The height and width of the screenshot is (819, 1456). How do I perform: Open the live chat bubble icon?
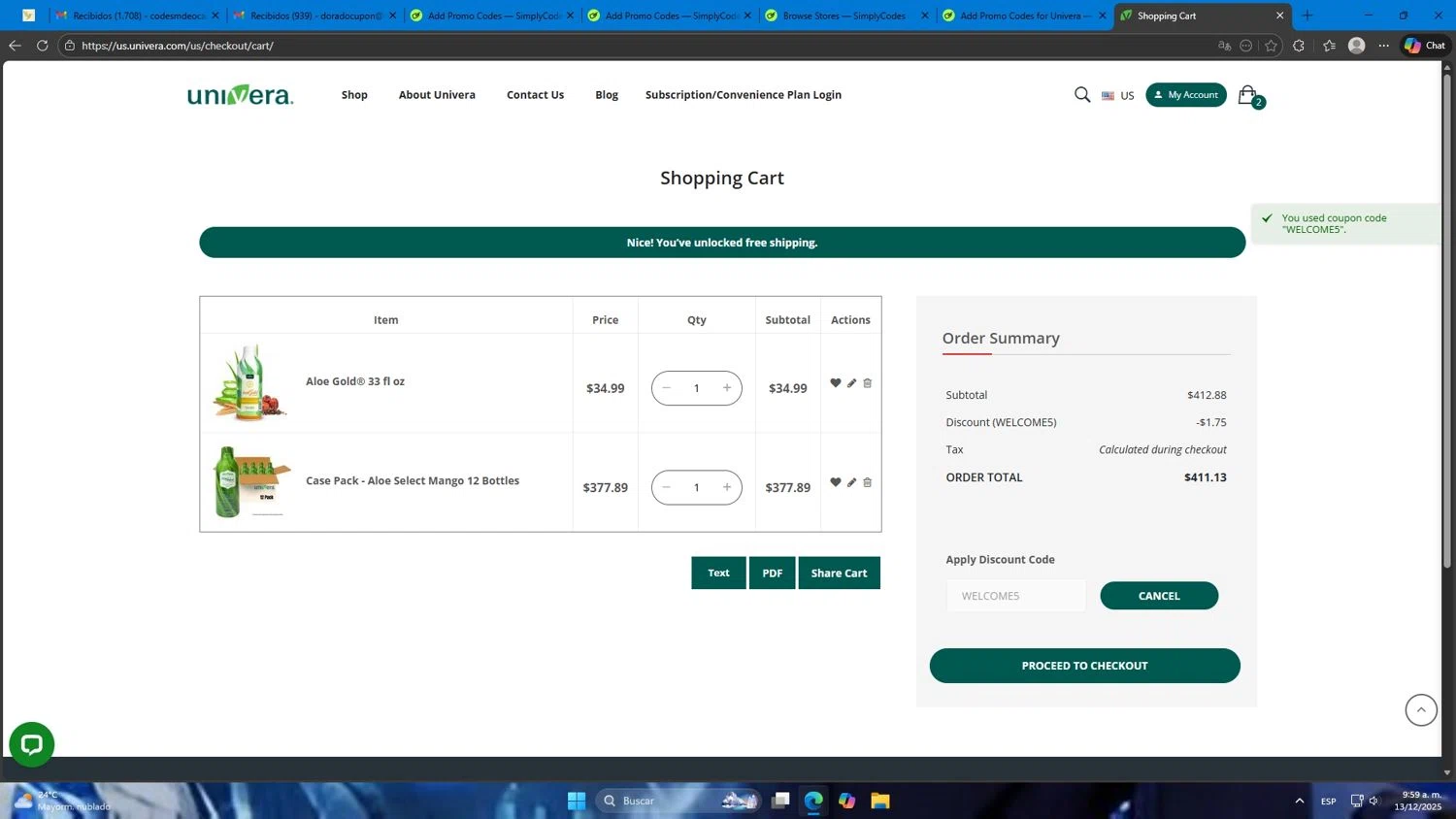click(32, 744)
